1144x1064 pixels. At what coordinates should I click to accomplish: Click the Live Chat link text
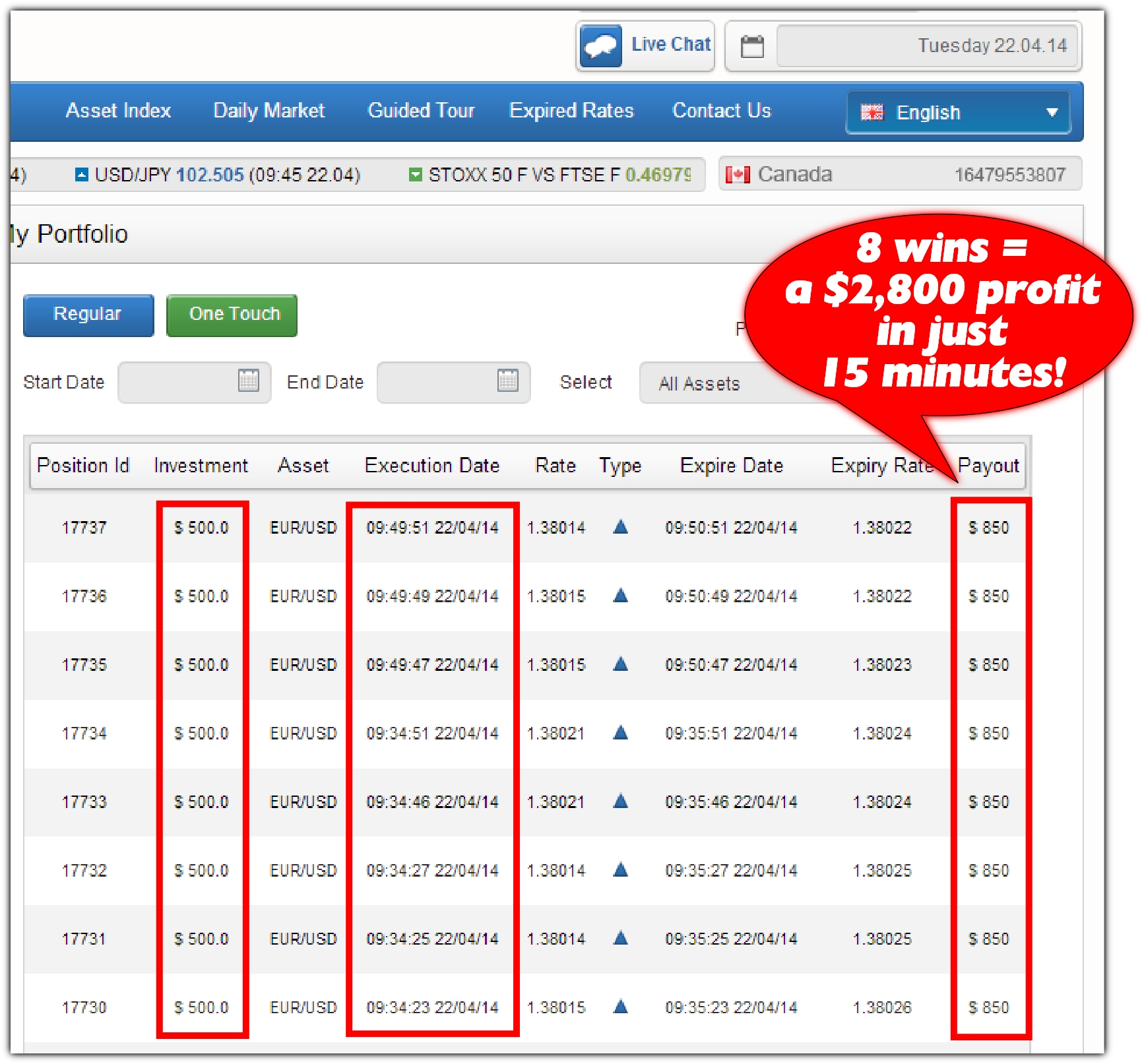[671, 44]
